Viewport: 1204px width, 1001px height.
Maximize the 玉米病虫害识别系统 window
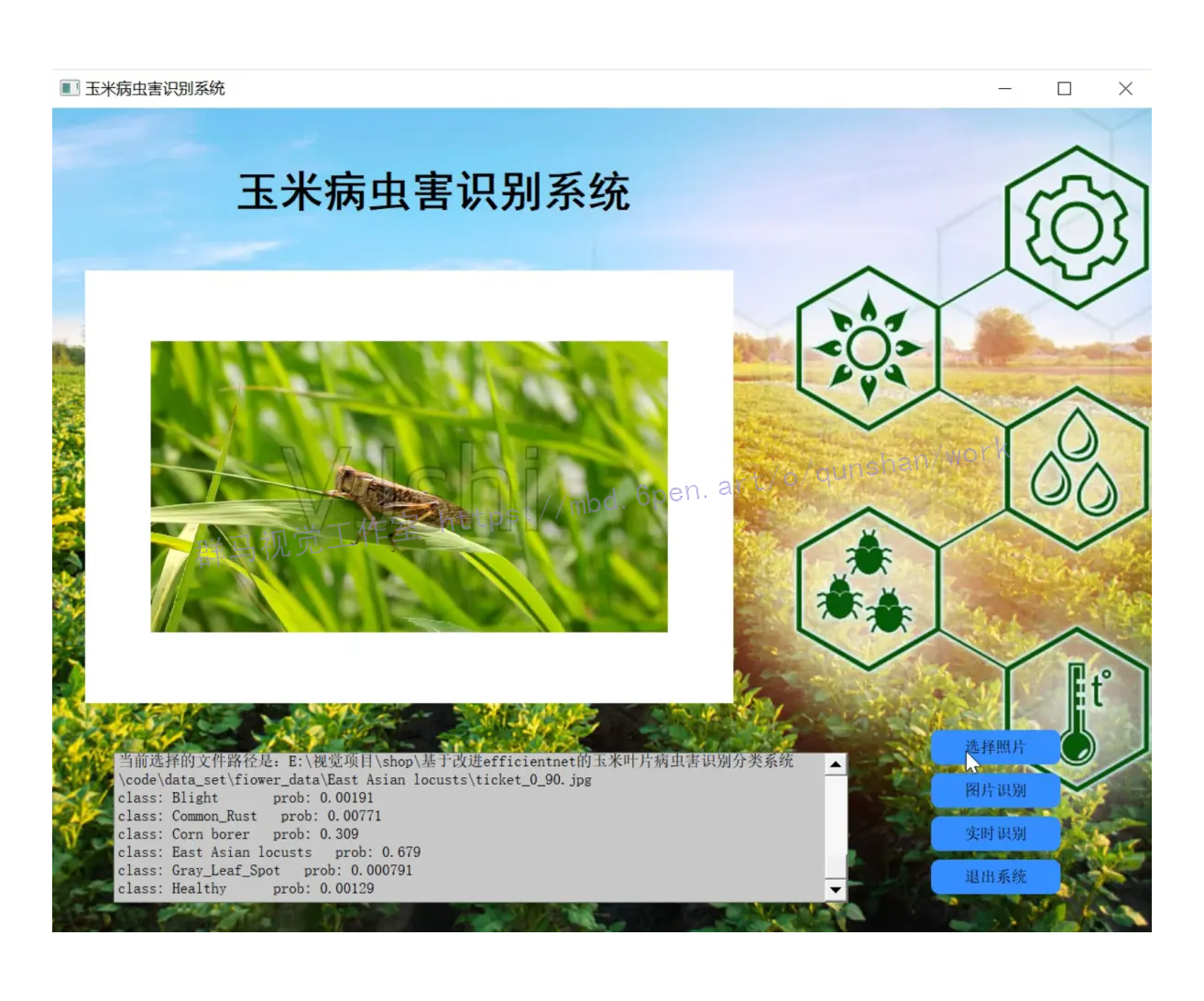coord(1065,88)
